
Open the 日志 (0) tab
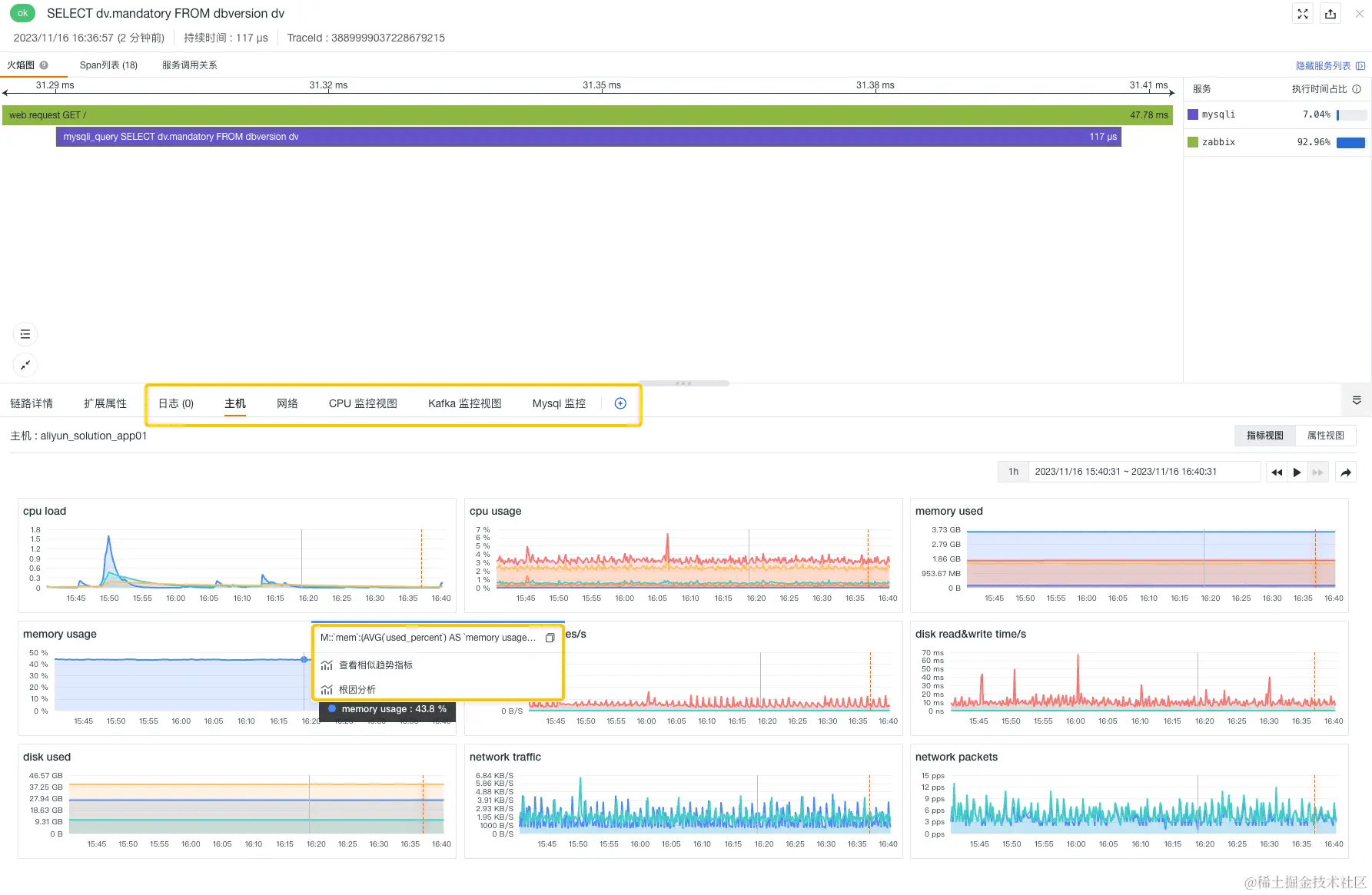pos(176,403)
